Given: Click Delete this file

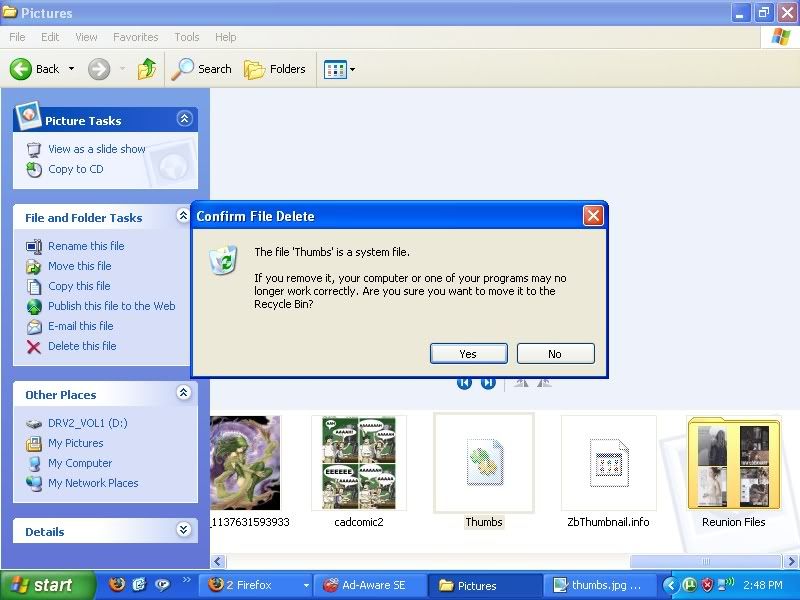Looking at the screenshot, I should [82, 346].
